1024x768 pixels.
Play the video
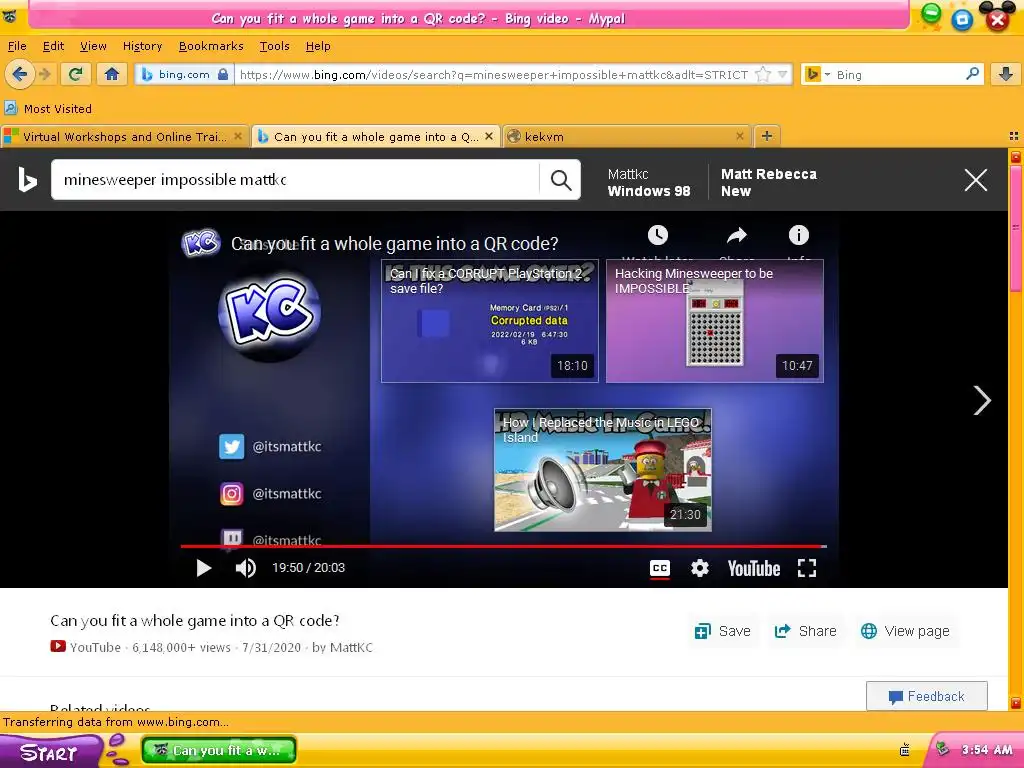204,568
